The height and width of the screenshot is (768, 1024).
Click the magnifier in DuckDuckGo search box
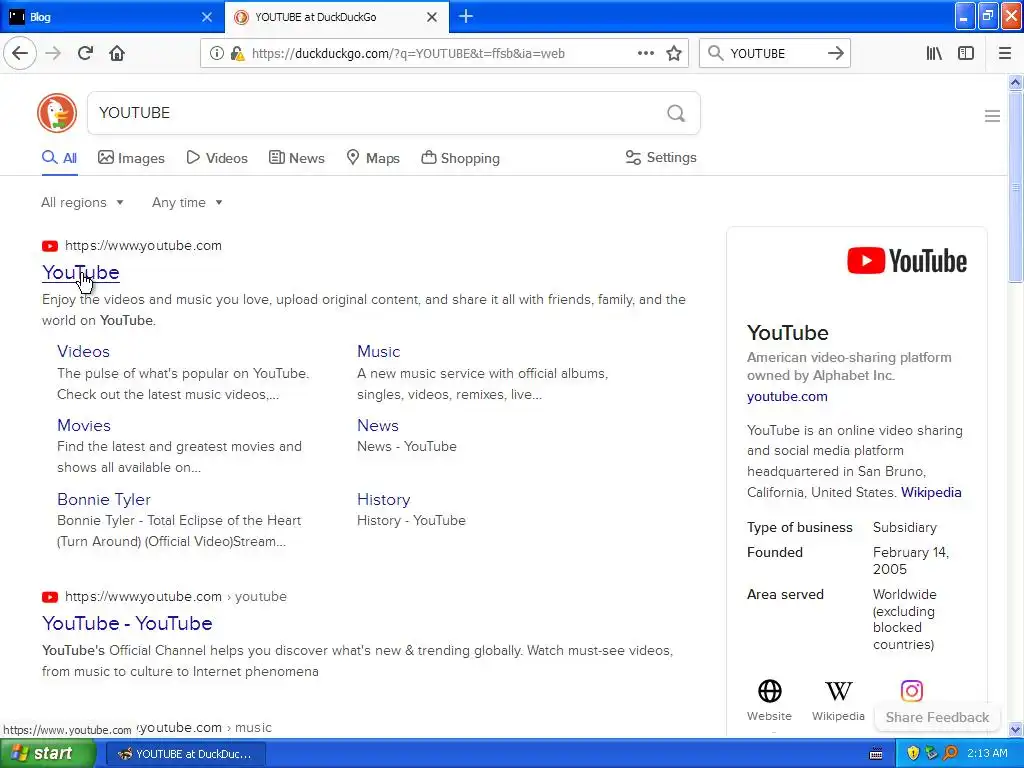(x=676, y=114)
